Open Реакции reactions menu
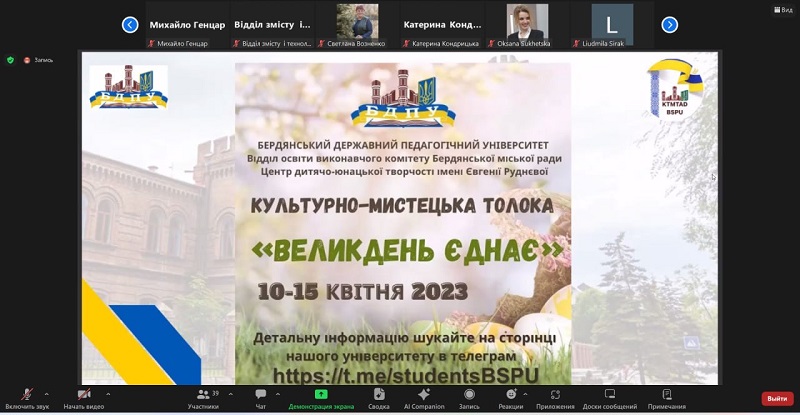The width and height of the screenshot is (800, 415). (x=511, y=399)
